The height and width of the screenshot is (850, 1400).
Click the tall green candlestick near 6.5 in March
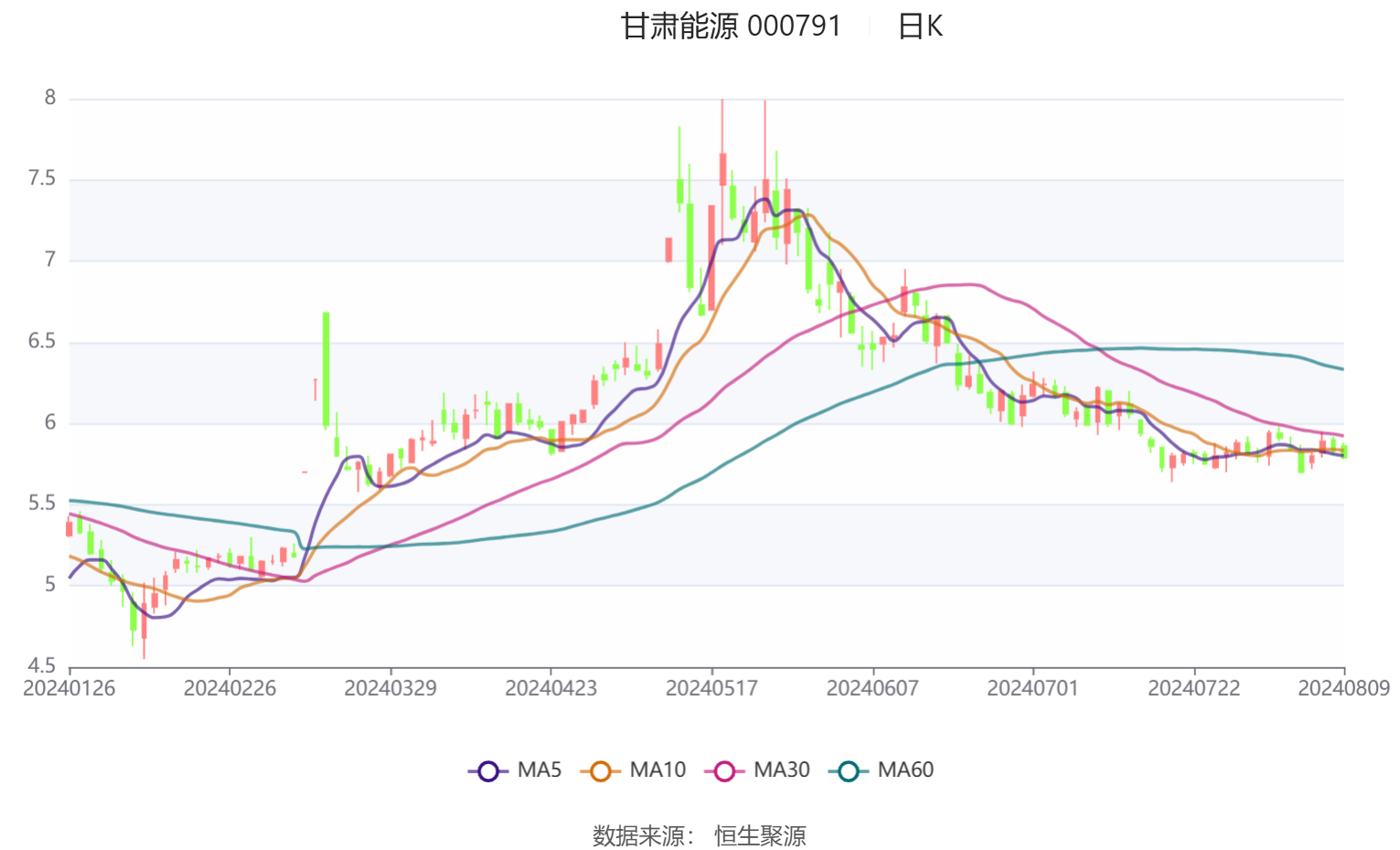326,370
